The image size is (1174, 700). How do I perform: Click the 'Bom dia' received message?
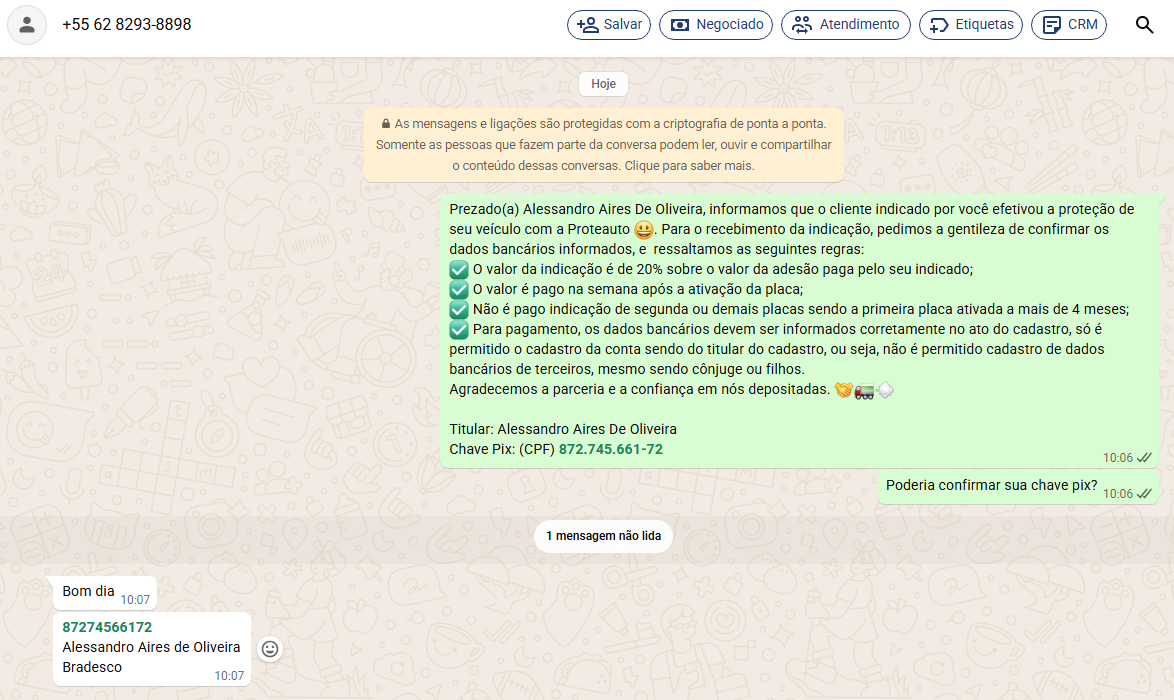point(89,591)
